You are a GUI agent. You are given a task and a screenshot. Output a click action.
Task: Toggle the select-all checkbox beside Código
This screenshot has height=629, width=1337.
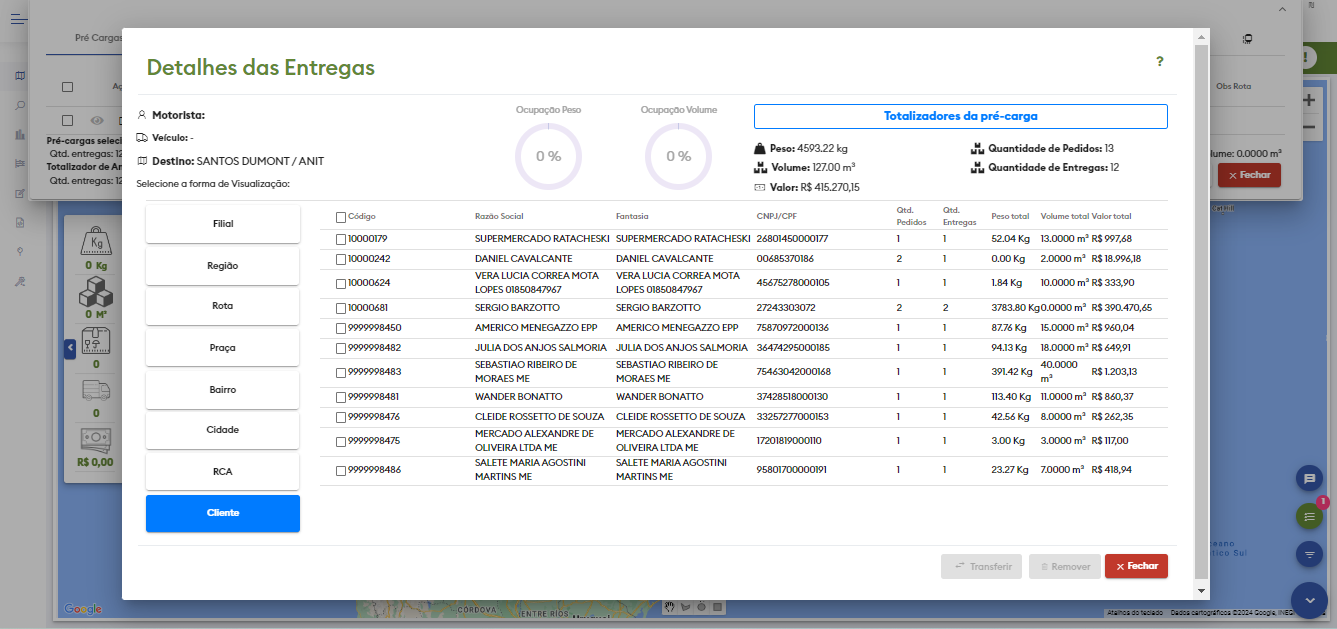[341, 217]
